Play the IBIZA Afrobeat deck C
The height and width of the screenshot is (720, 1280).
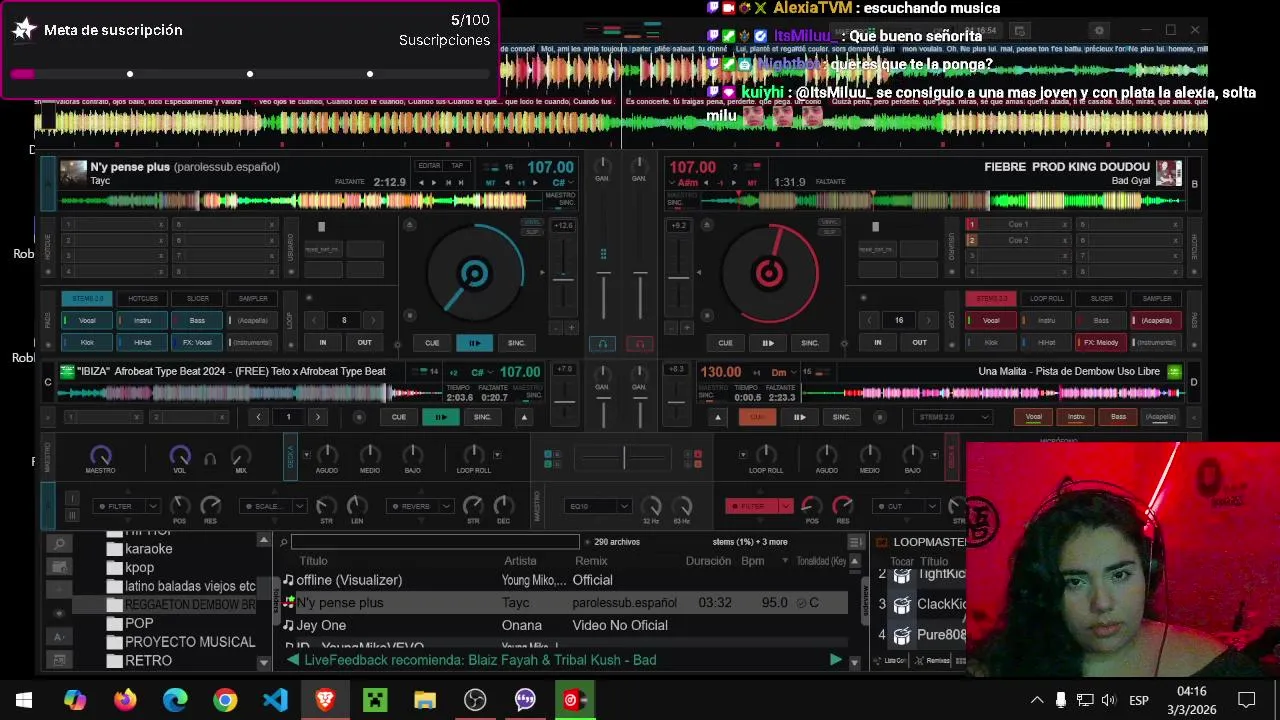[x=440, y=417]
